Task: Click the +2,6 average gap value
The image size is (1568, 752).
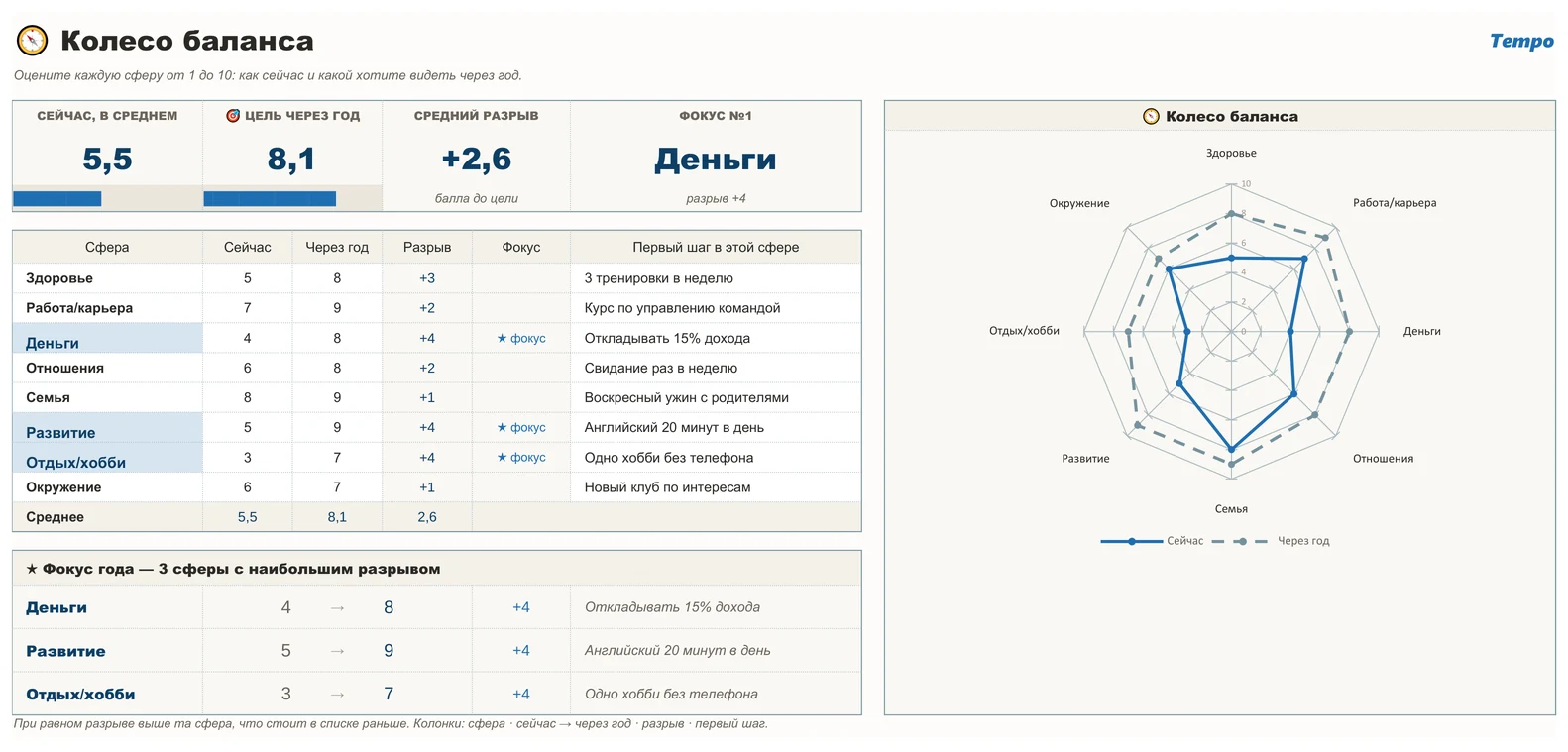Action: pos(477,159)
